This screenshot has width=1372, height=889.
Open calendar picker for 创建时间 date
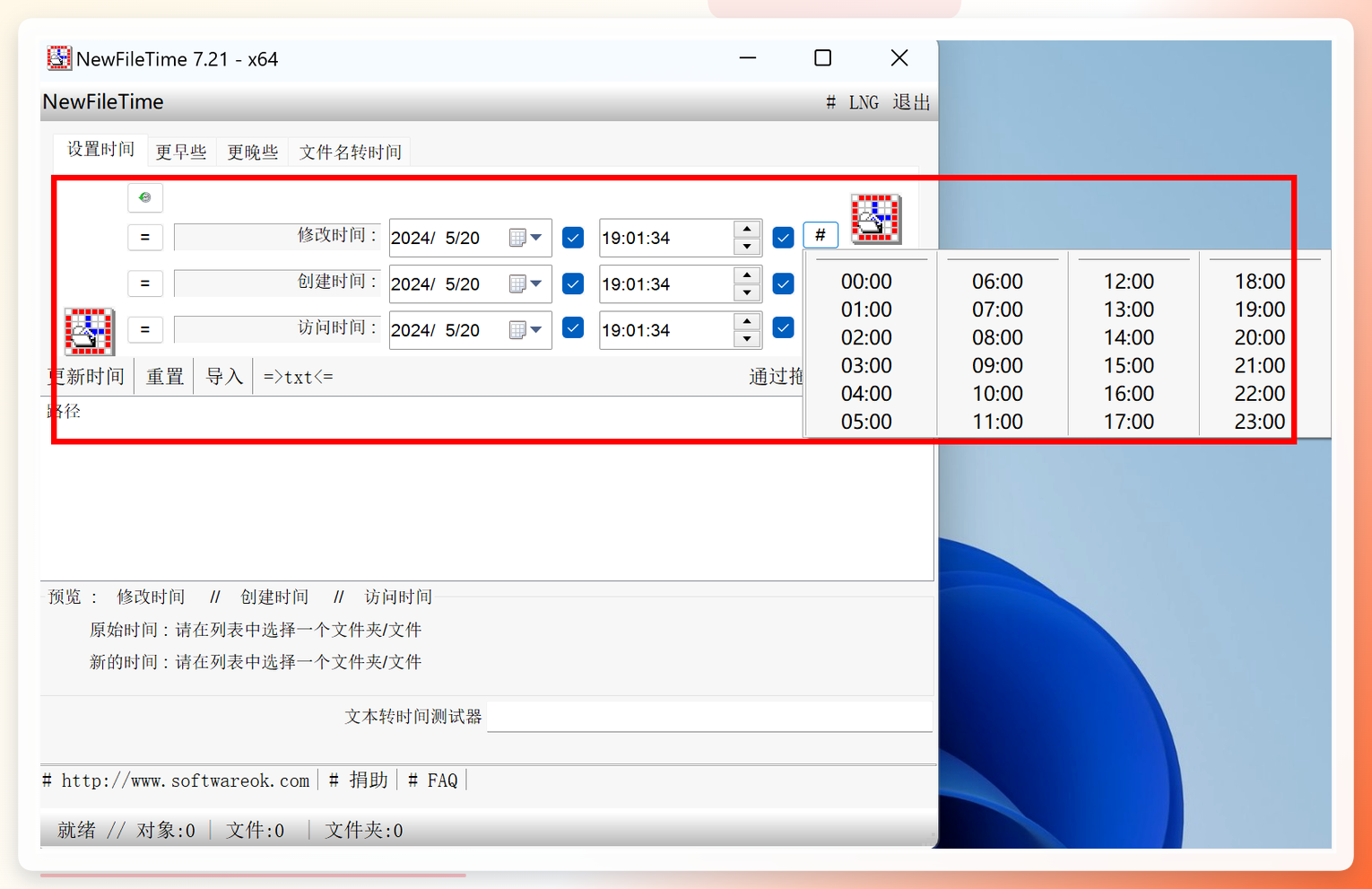pos(526,283)
